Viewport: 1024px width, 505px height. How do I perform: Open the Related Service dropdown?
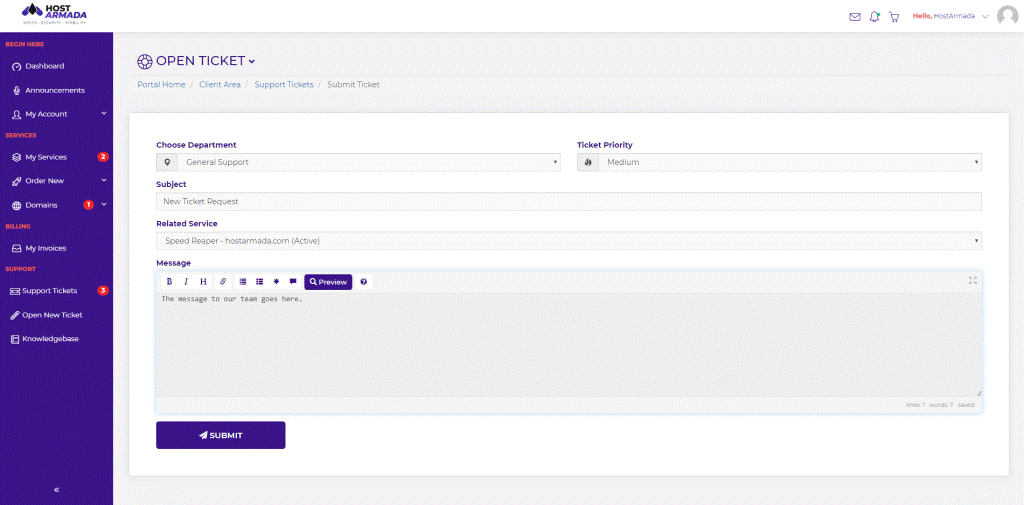(x=568, y=241)
